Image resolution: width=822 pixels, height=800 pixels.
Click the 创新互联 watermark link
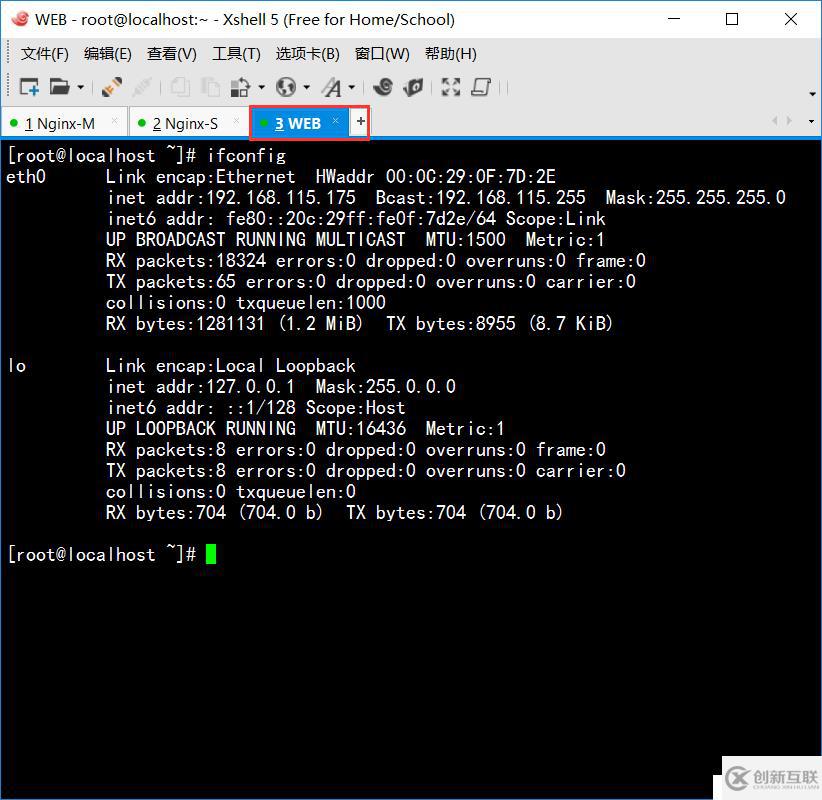click(x=775, y=778)
